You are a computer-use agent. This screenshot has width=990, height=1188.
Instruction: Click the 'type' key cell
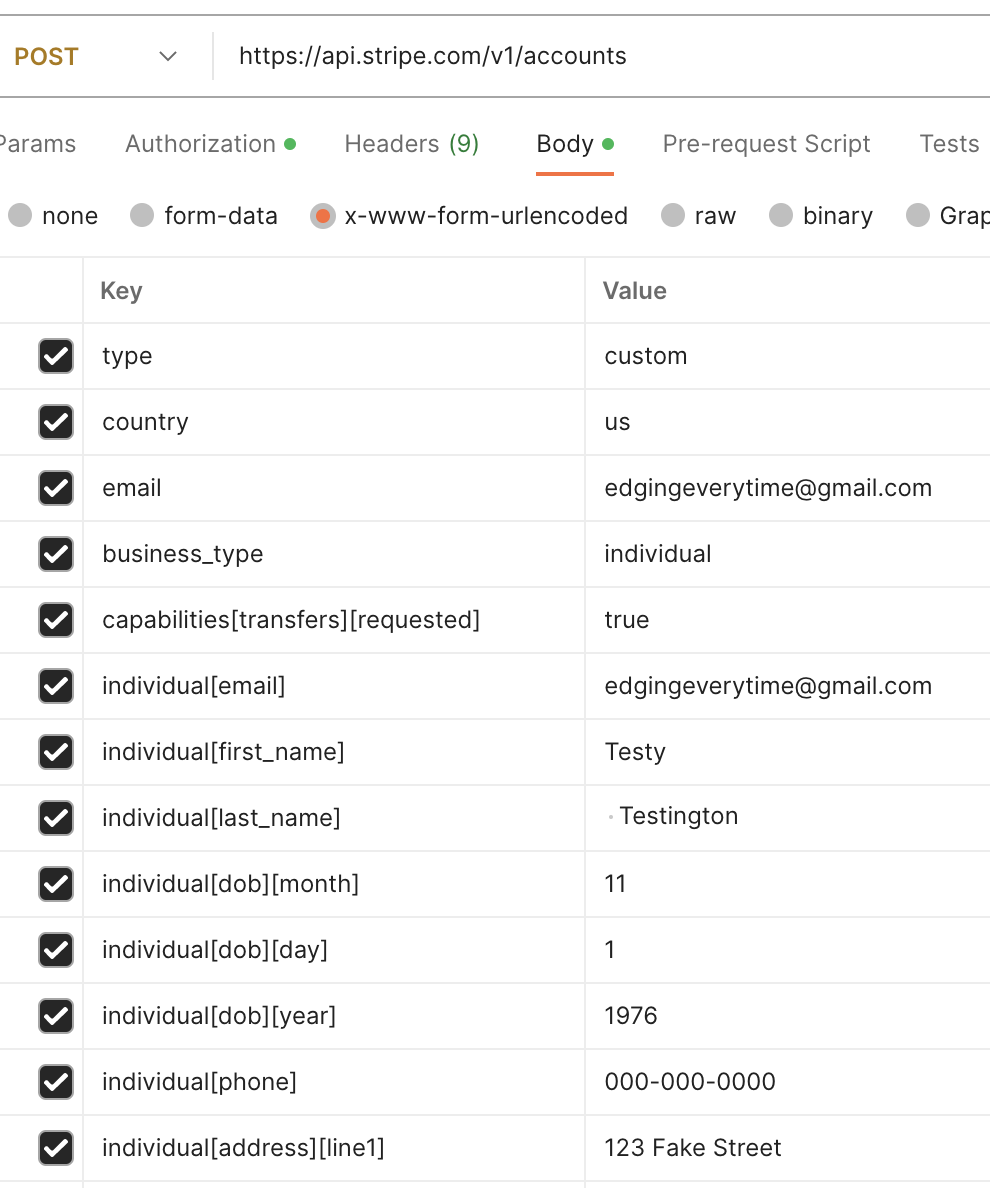[334, 356]
